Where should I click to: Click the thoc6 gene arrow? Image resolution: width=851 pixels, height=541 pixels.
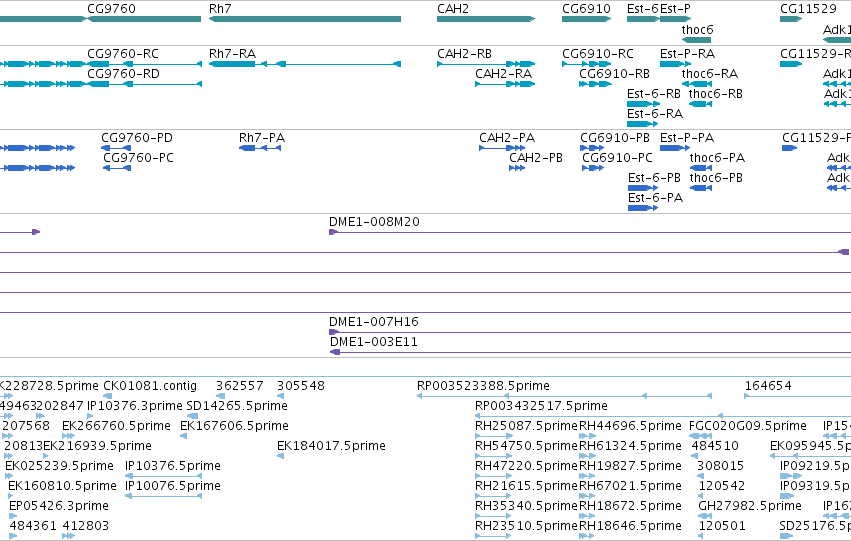tap(696, 40)
